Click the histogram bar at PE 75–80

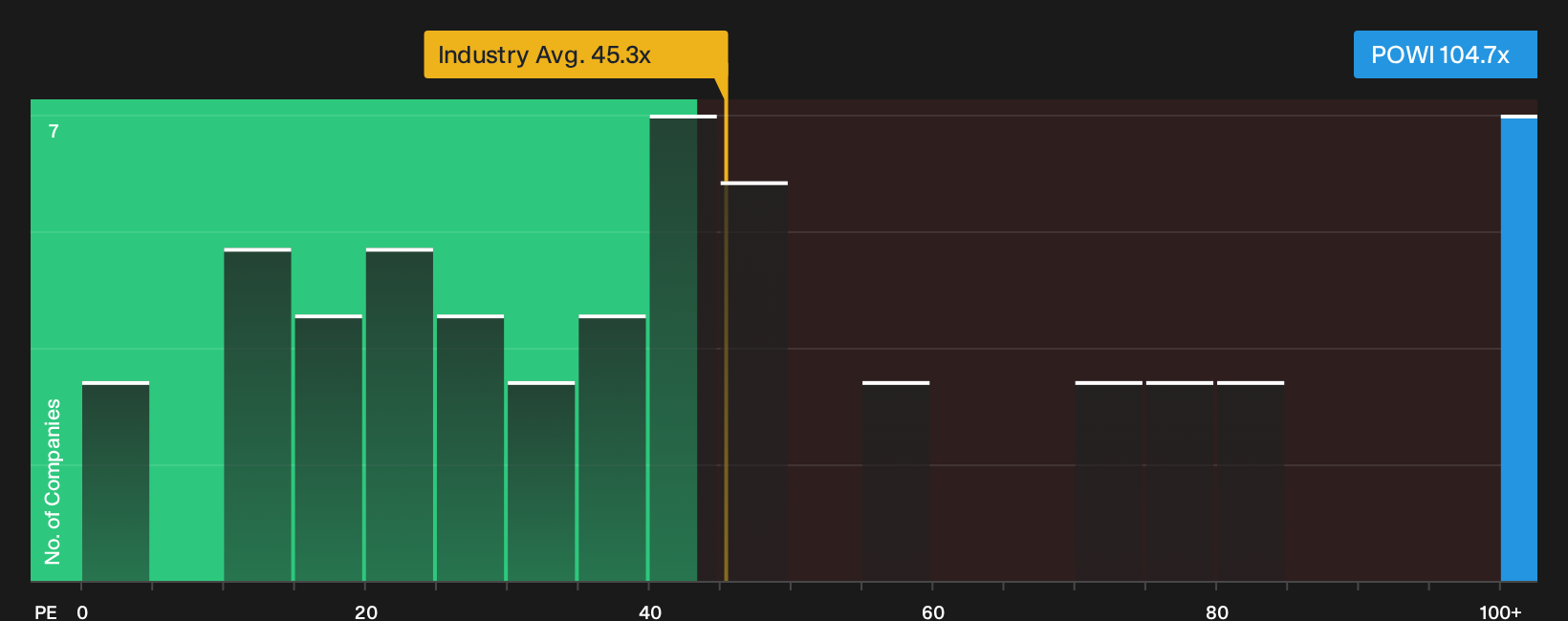coord(1180,482)
